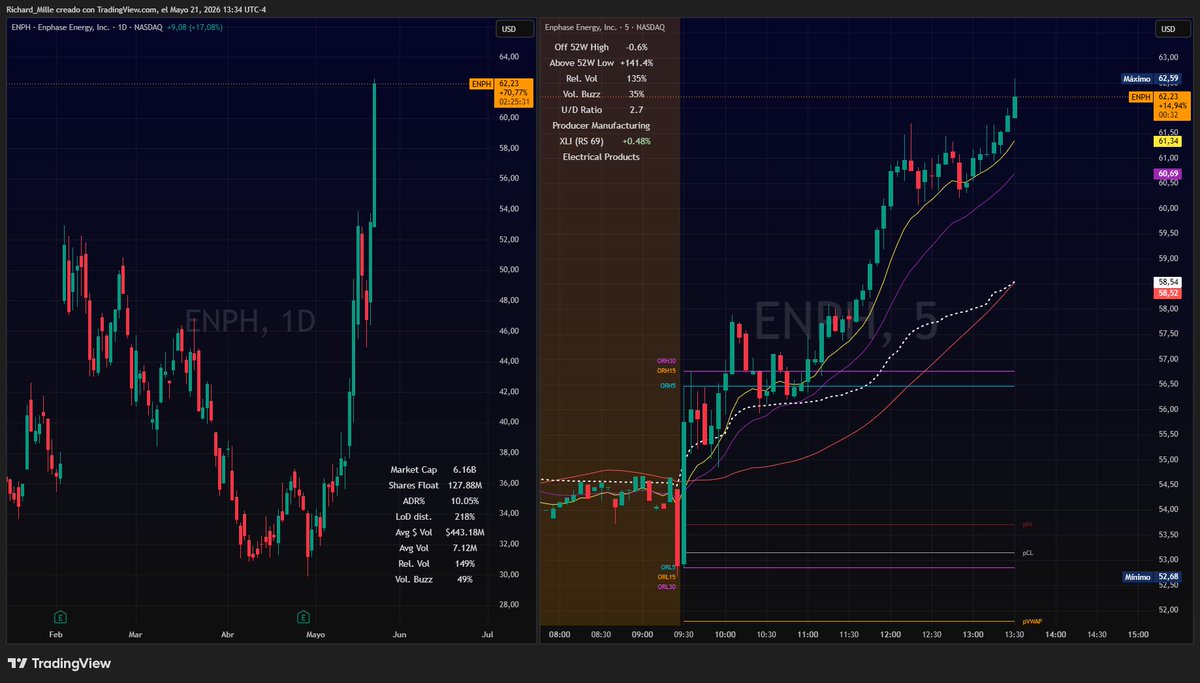Screen dimensions: 1200x683
Task: Click the yellow 61,34 moving average label
Action: click(x=1168, y=142)
